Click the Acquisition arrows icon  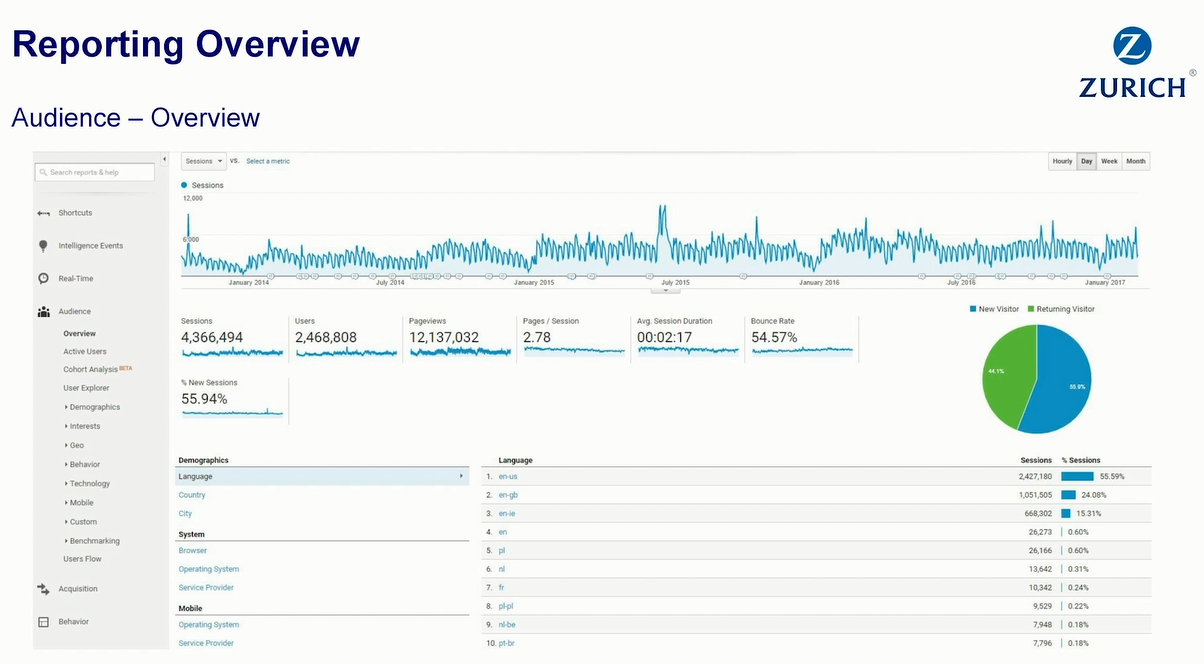click(x=43, y=589)
